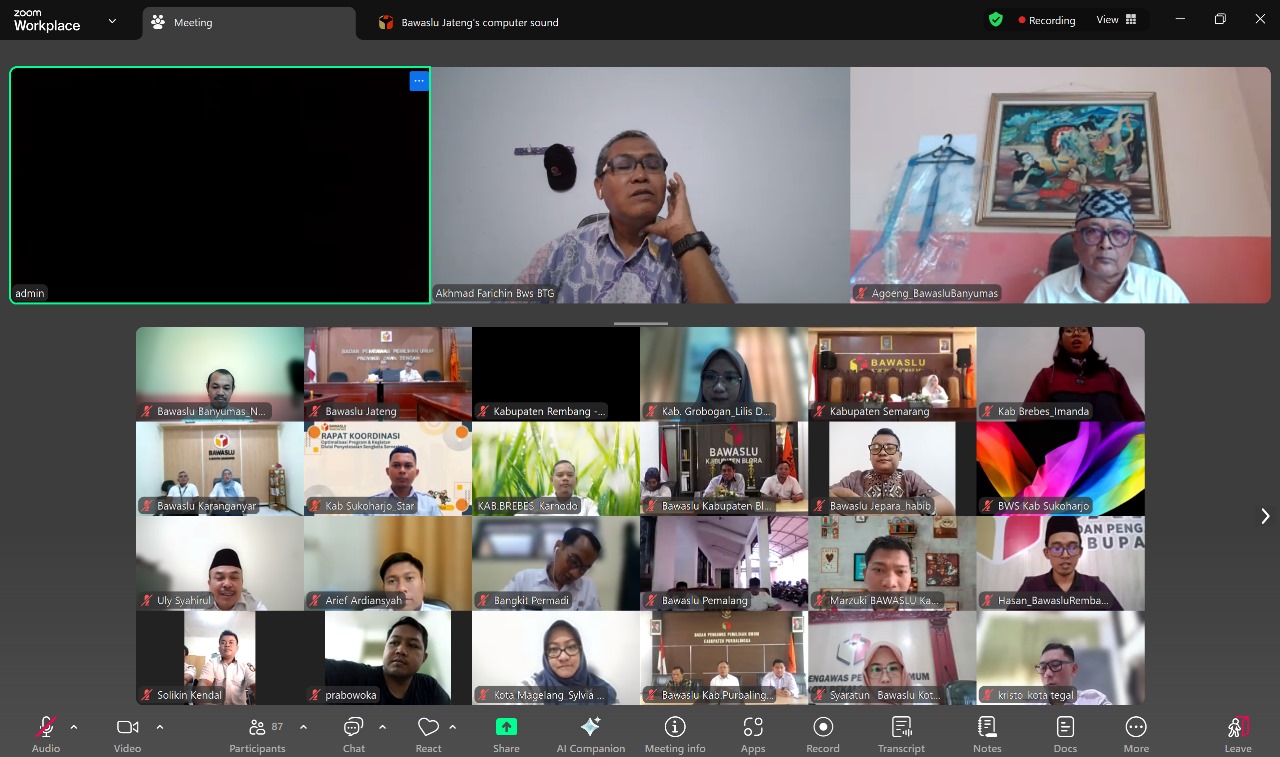Toggle recording with the Record button

pos(823,733)
